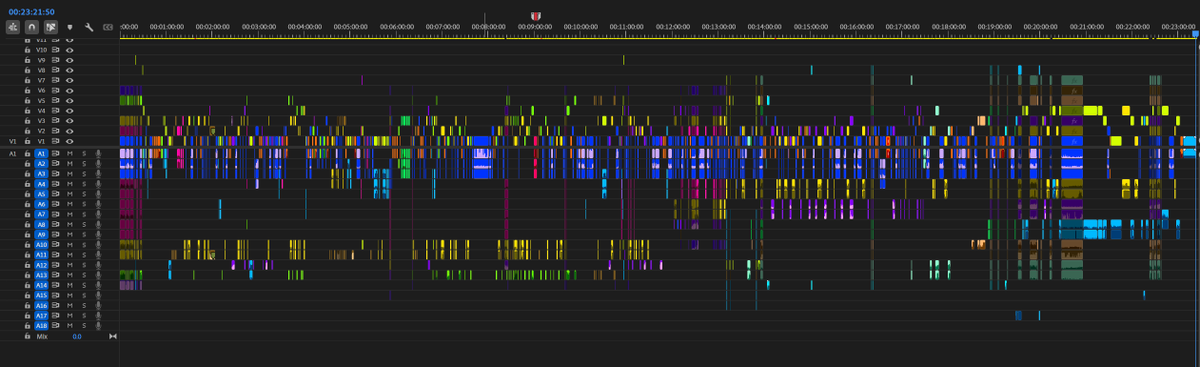Lock the Mix track
This screenshot has width=1200, height=367.
tap(28, 337)
